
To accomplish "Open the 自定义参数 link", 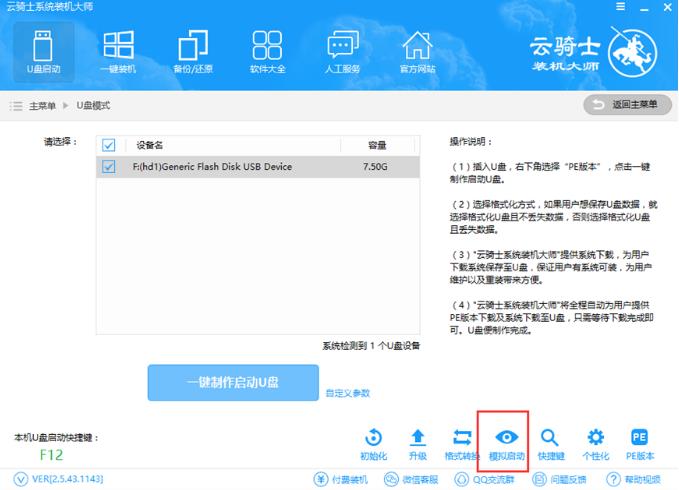I will 348,393.
